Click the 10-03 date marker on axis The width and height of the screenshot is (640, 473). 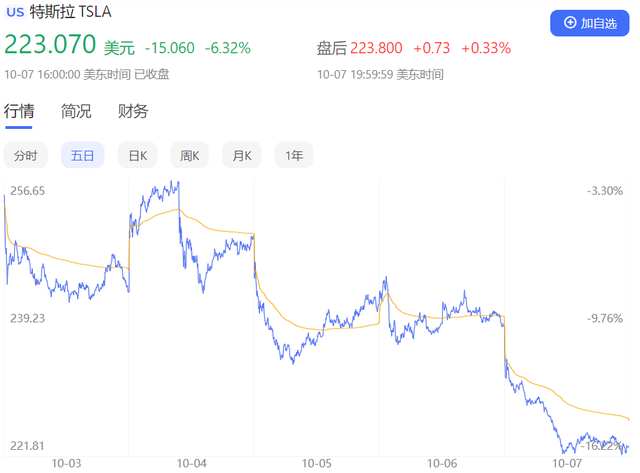(x=66, y=463)
